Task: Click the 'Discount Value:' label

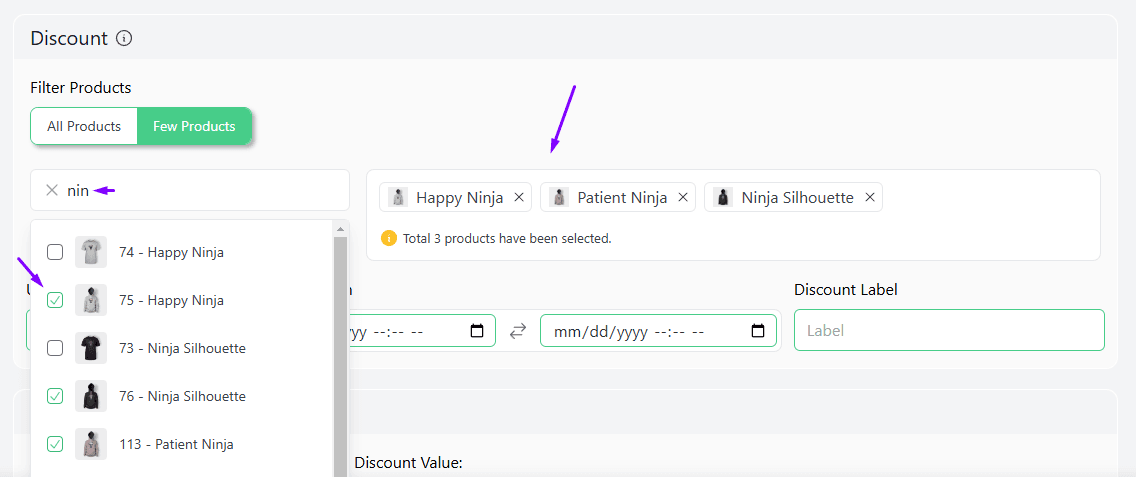Action: pyautogui.click(x=408, y=463)
